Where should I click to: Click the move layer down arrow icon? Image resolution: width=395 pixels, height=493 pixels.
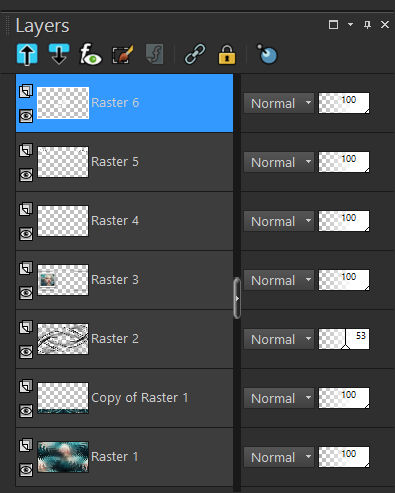pyautogui.click(x=59, y=54)
